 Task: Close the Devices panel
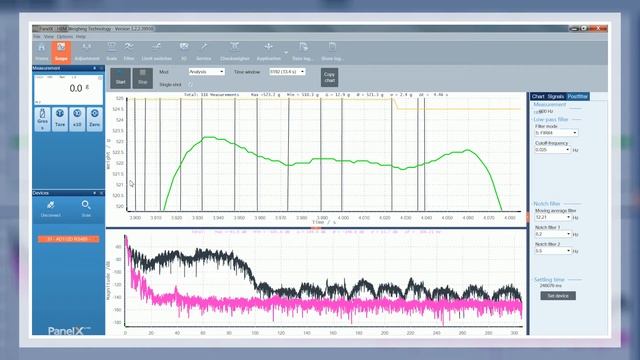pos(101,193)
